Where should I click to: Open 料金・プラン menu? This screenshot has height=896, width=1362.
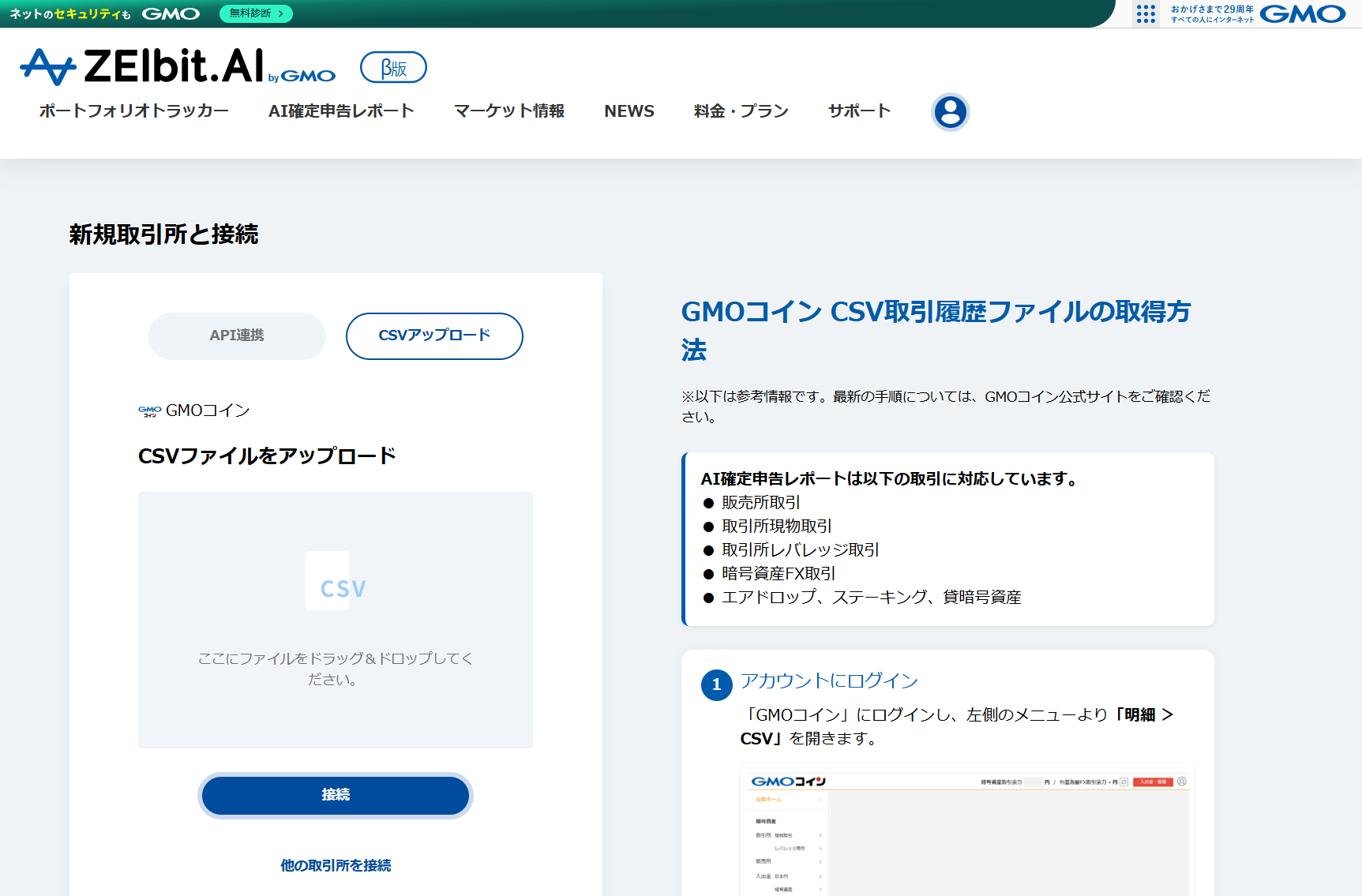pos(741,111)
